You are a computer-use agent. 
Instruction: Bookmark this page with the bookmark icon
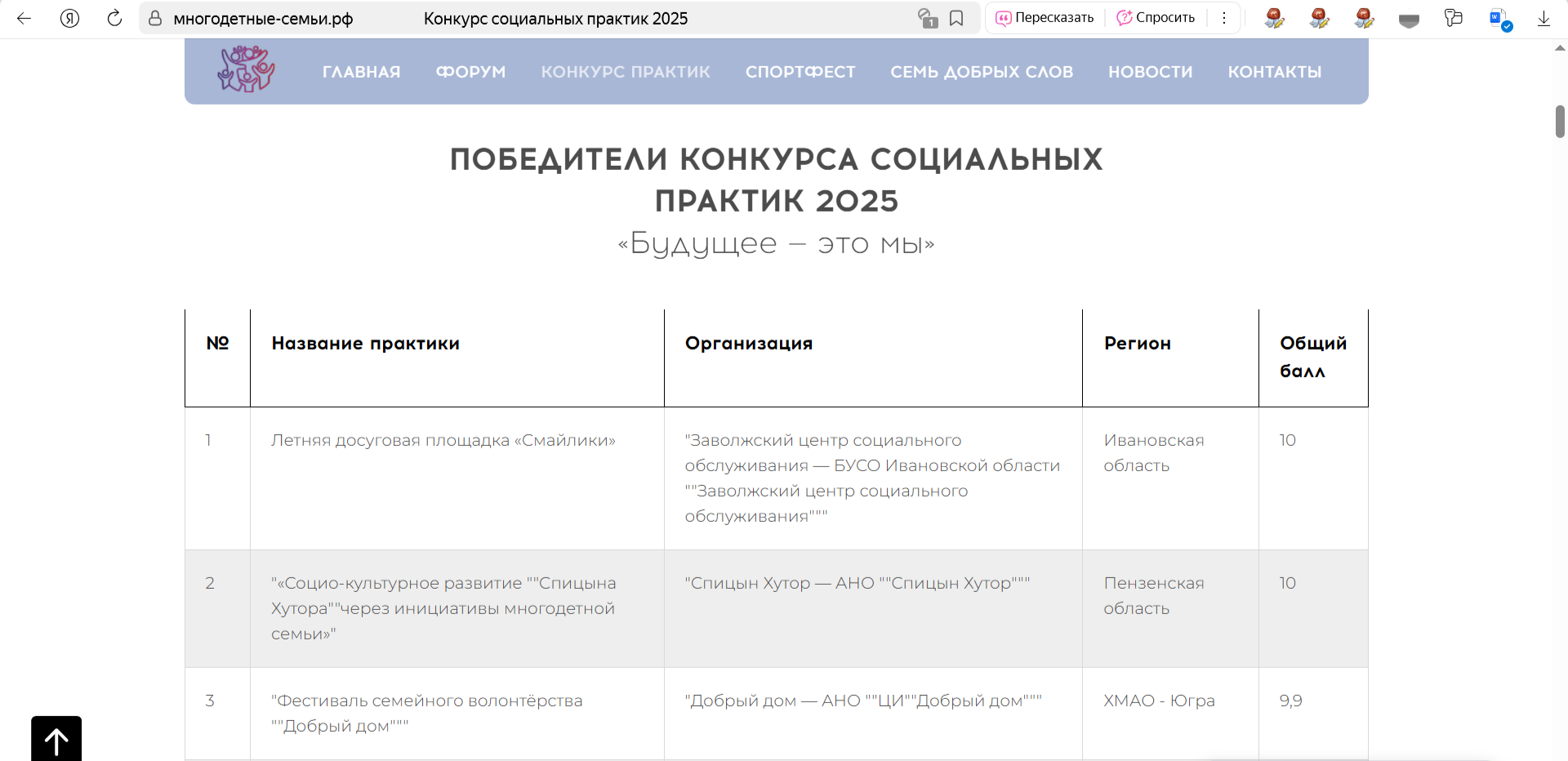point(956,18)
